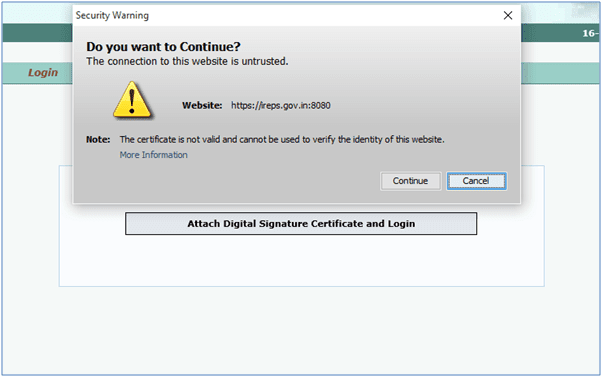Screen dimensions: 603x377
Task: Click the 'Do you want to Continue?' heading
Action: click(163, 47)
